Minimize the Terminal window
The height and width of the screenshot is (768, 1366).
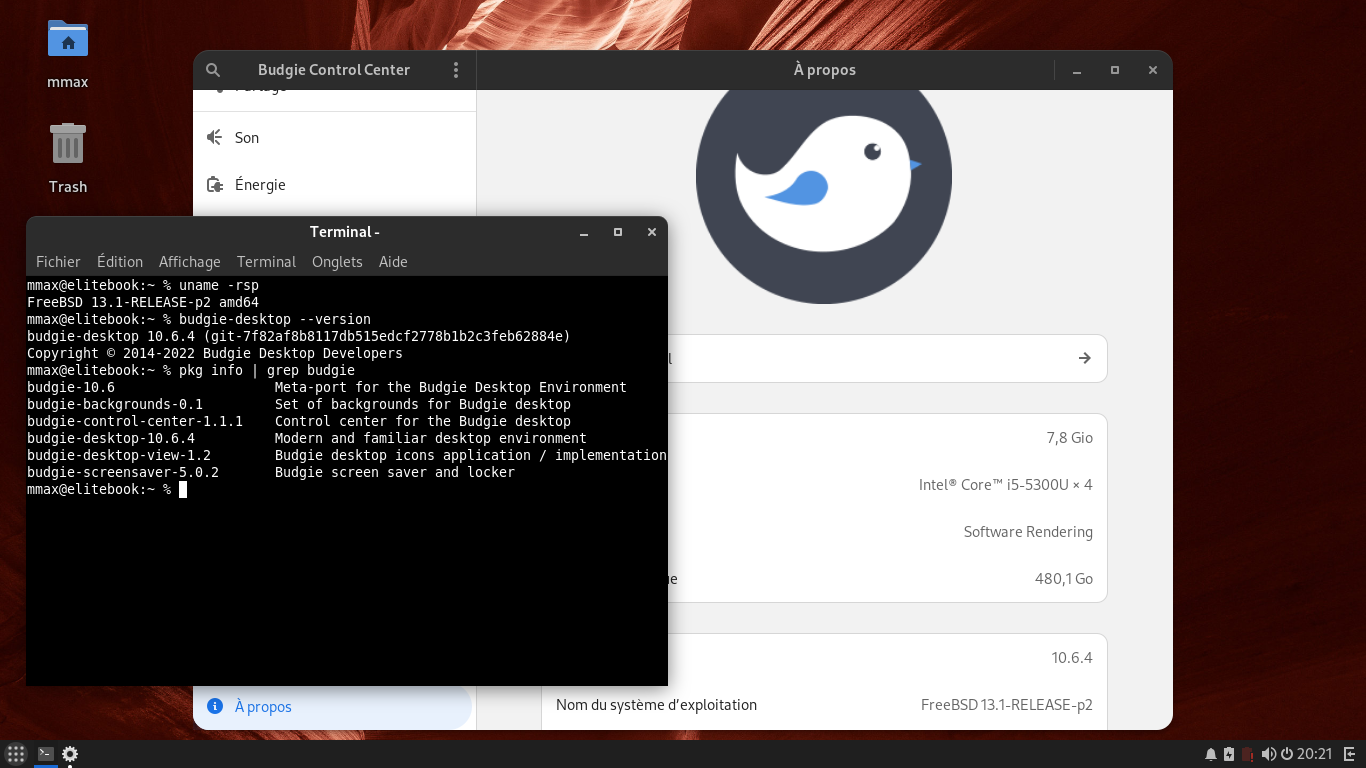click(x=584, y=232)
